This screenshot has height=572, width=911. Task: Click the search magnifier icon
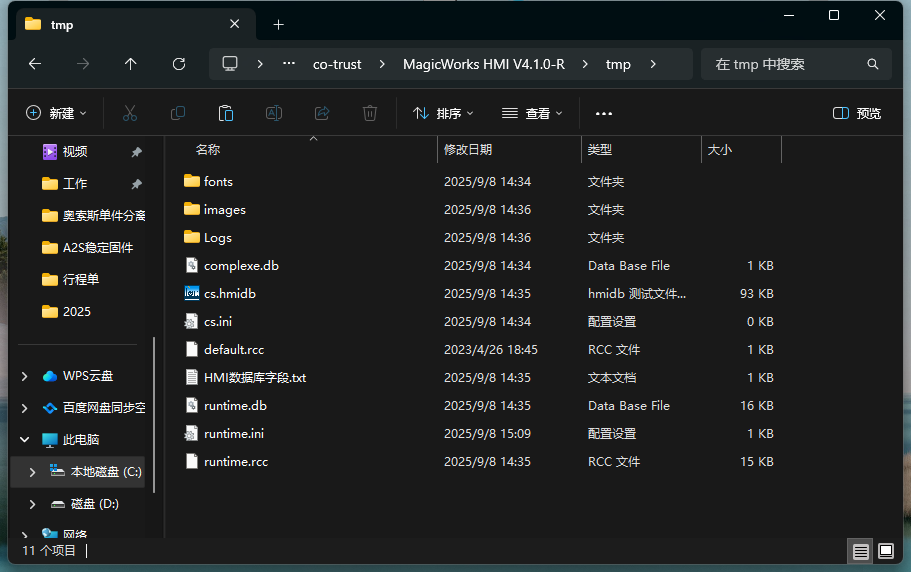(872, 64)
